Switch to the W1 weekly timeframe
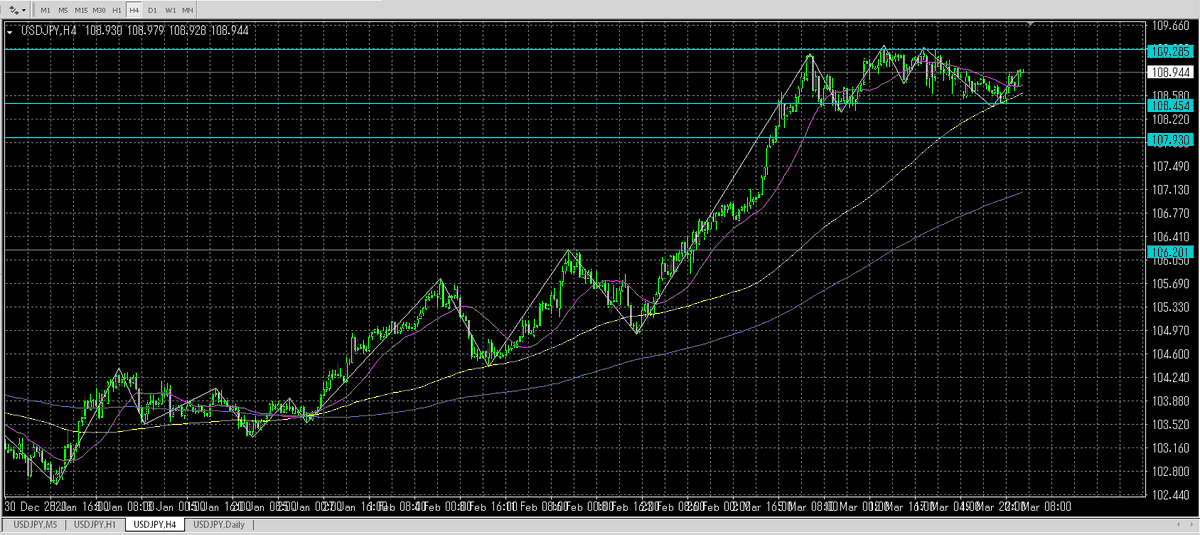Image resolution: width=1200 pixels, height=535 pixels. 171,9
